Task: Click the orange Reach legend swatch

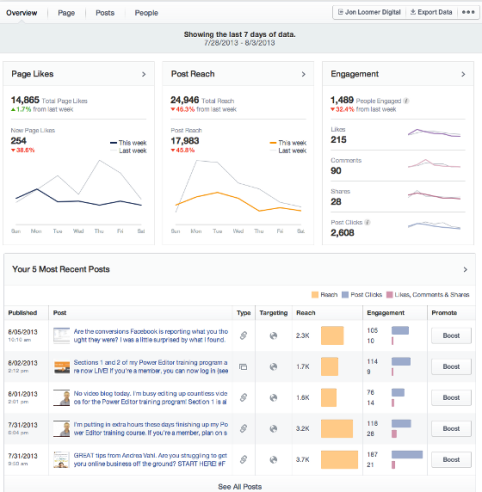Action: click(x=315, y=295)
